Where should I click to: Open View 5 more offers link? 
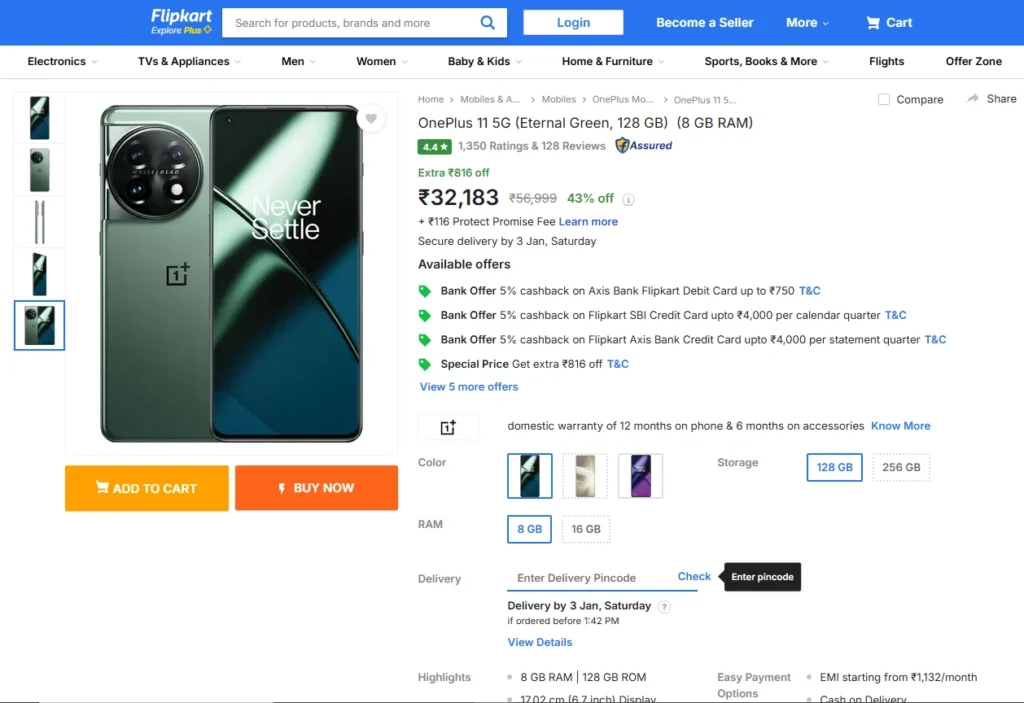469,387
